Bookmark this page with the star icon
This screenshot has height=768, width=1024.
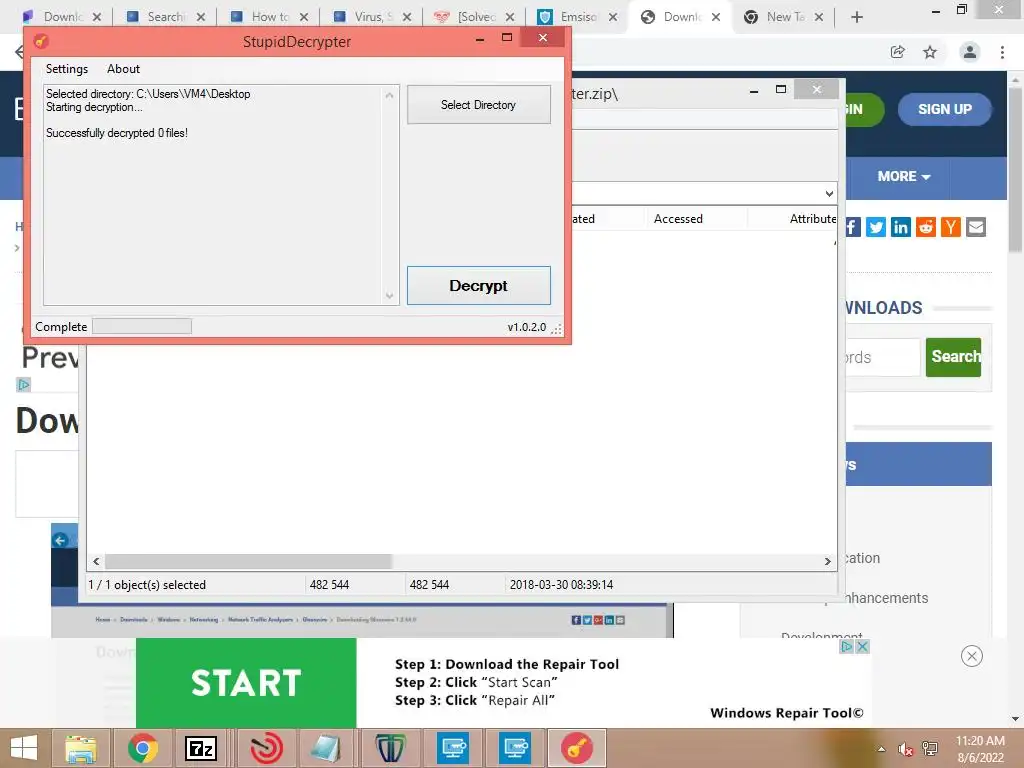click(930, 52)
